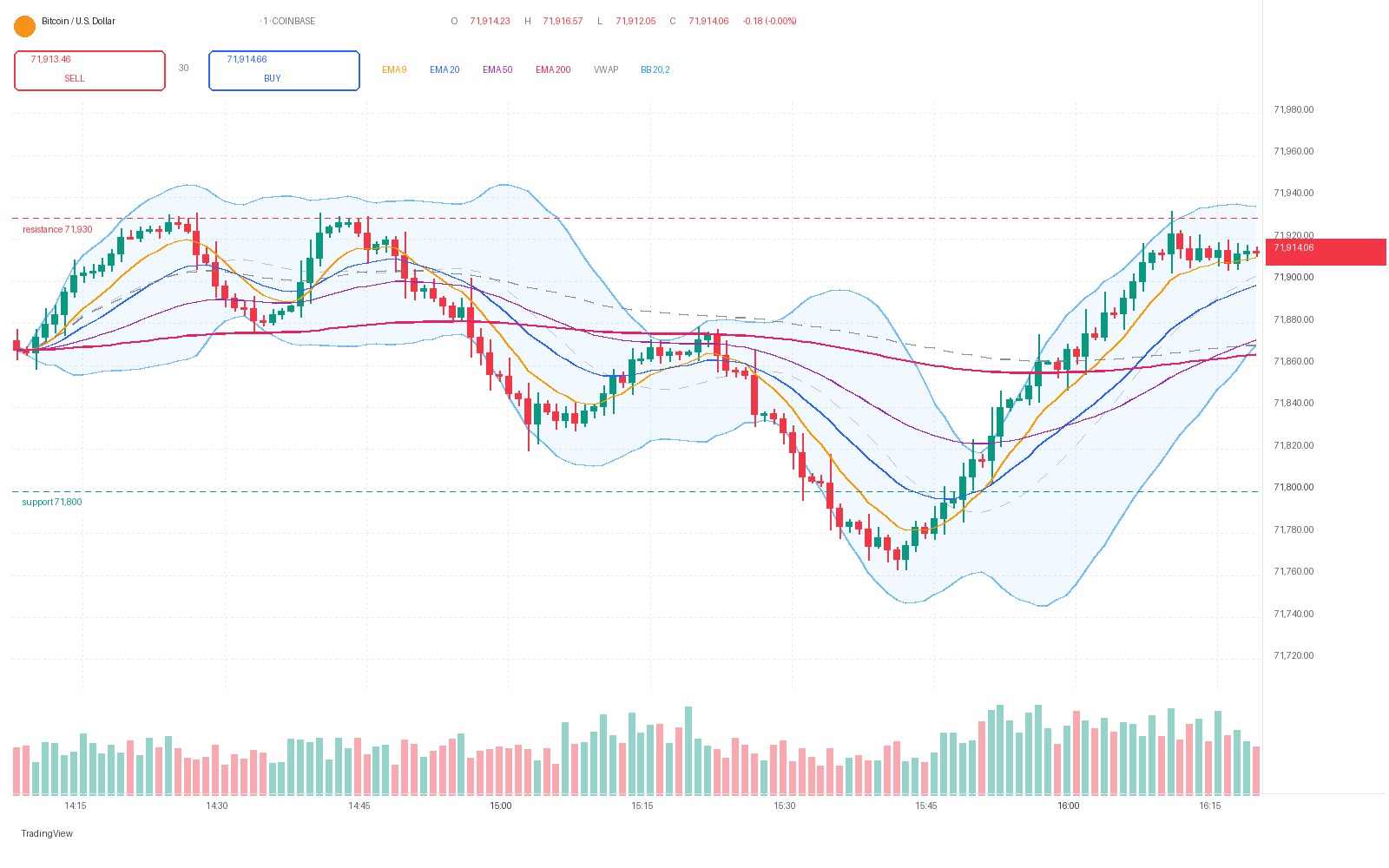Image resolution: width=1389 pixels, height=868 pixels.
Task: Click the 15:45 time axis label
Action: [x=926, y=806]
